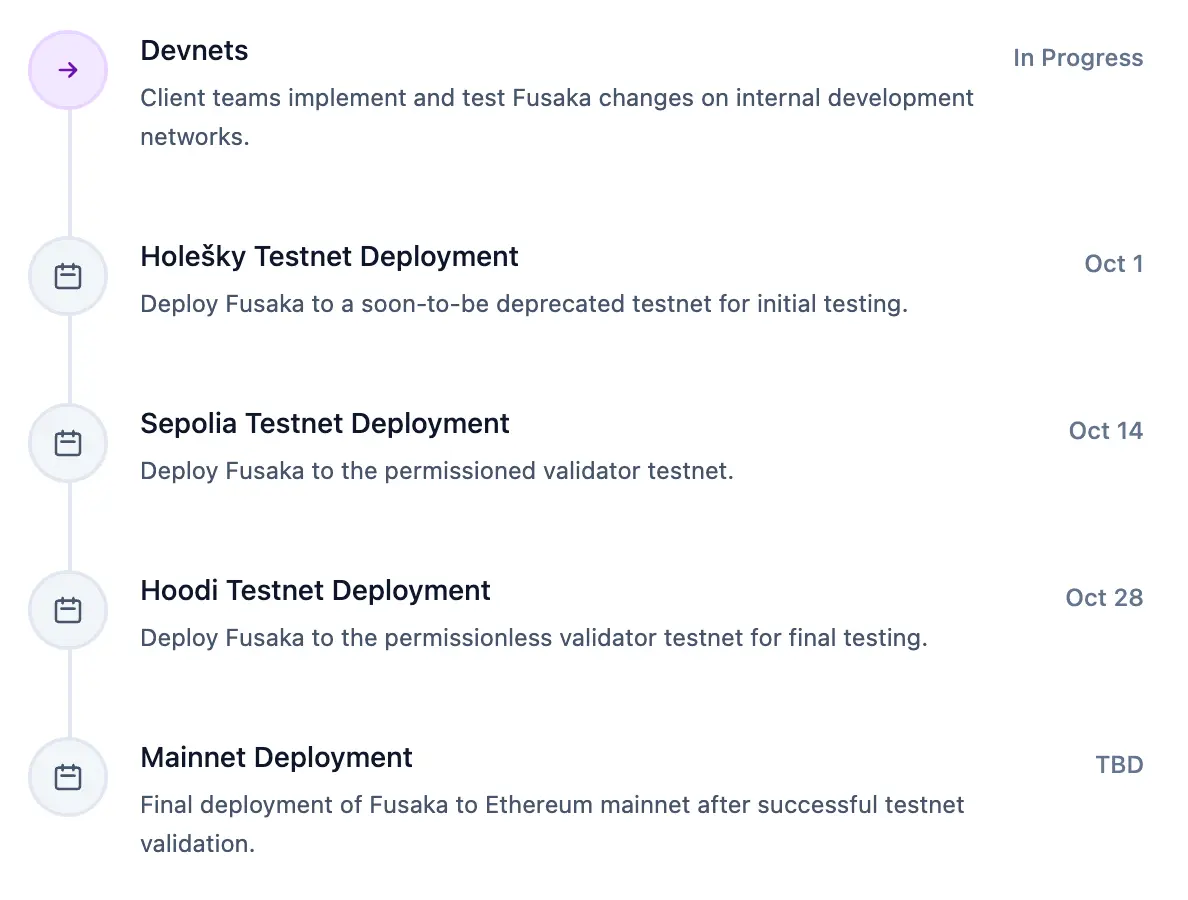
Task: Click the Devnets description about client teams
Action: [x=557, y=117]
